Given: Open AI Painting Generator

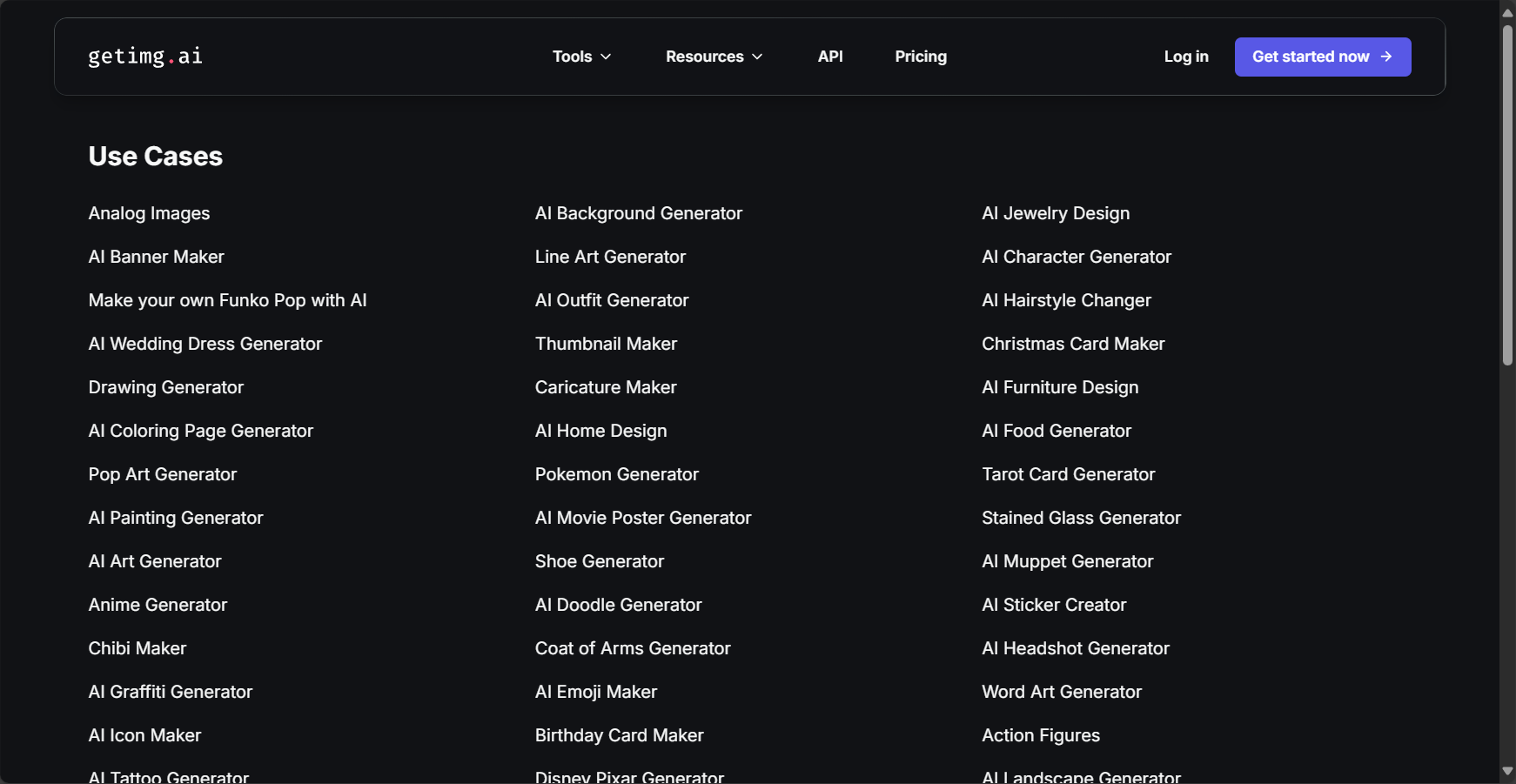Looking at the screenshot, I should tap(176, 518).
